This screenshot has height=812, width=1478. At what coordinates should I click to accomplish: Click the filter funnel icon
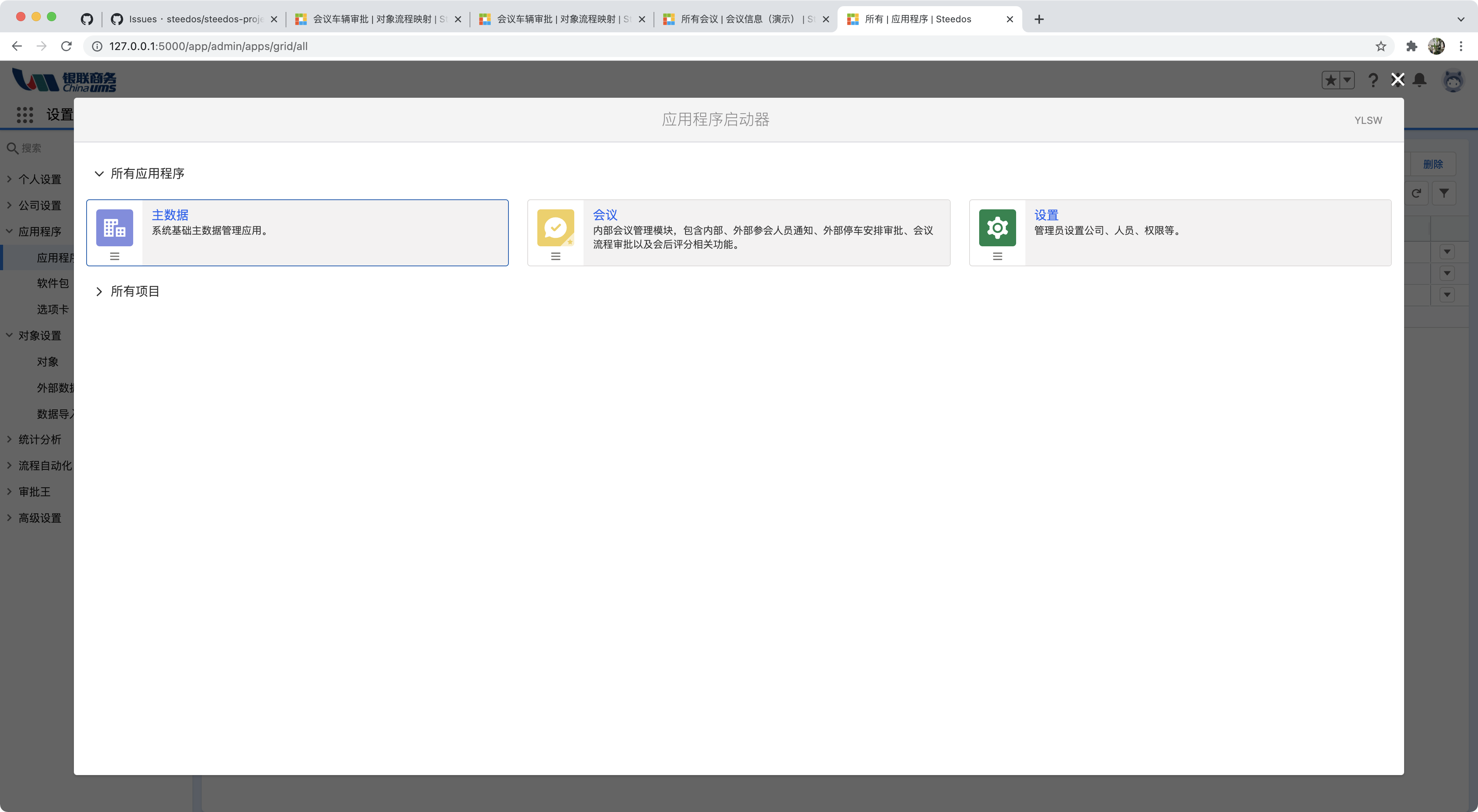point(1444,194)
